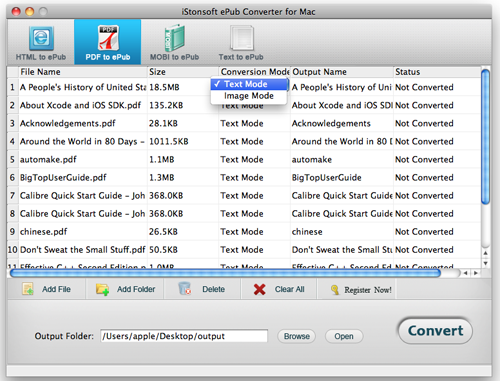The width and height of the screenshot is (500, 381).
Task: Click the horizontal scroll left arrow
Action: point(465,273)
